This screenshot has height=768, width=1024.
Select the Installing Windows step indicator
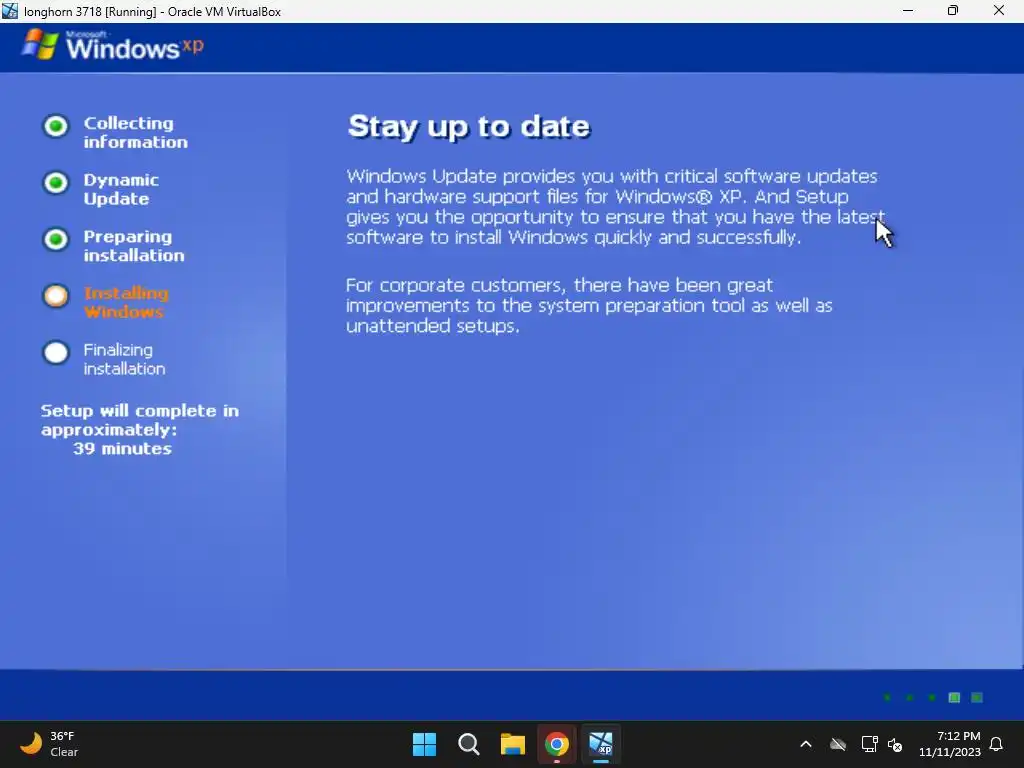point(56,296)
